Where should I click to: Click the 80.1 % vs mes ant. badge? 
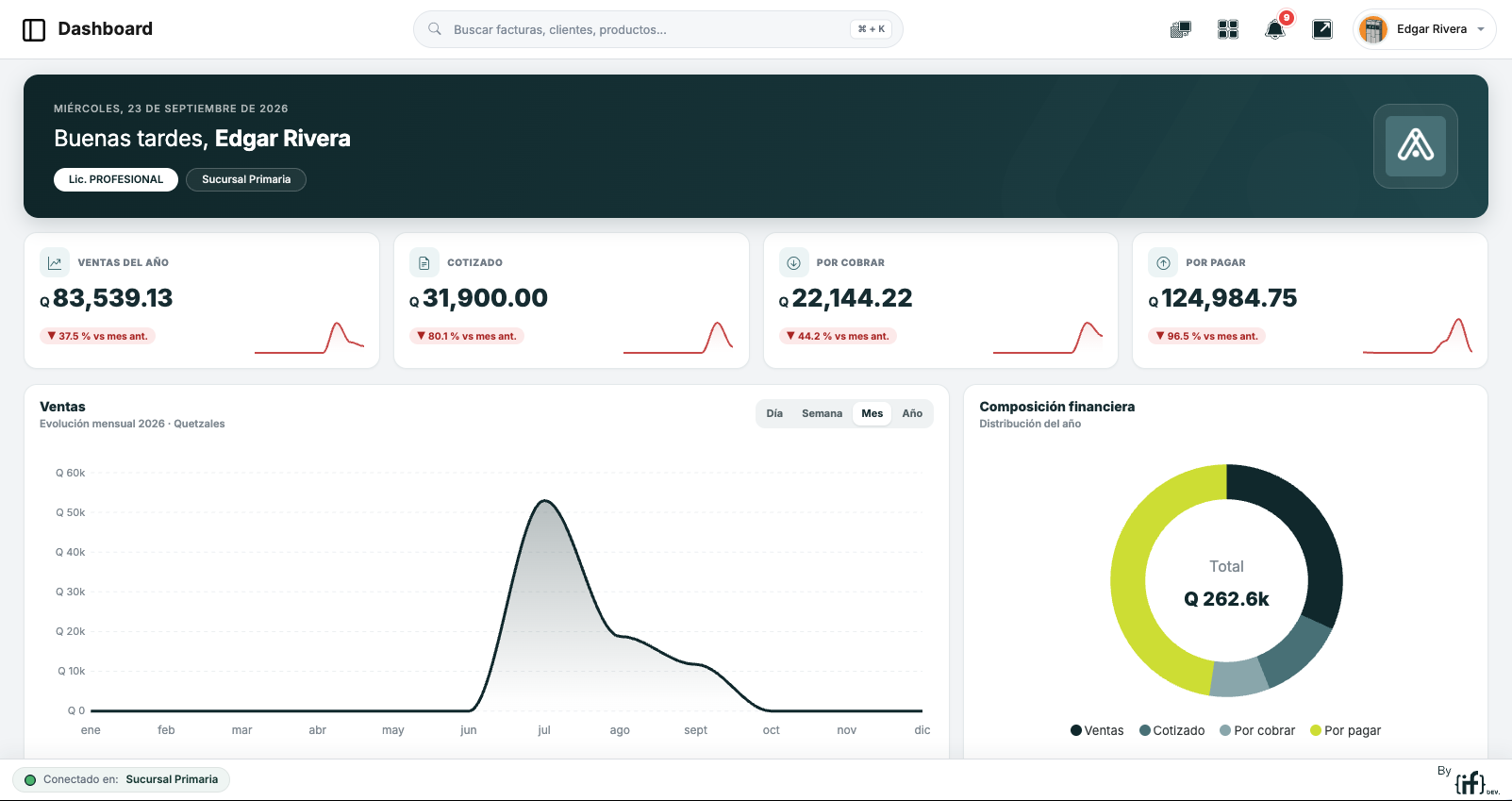[x=467, y=336]
